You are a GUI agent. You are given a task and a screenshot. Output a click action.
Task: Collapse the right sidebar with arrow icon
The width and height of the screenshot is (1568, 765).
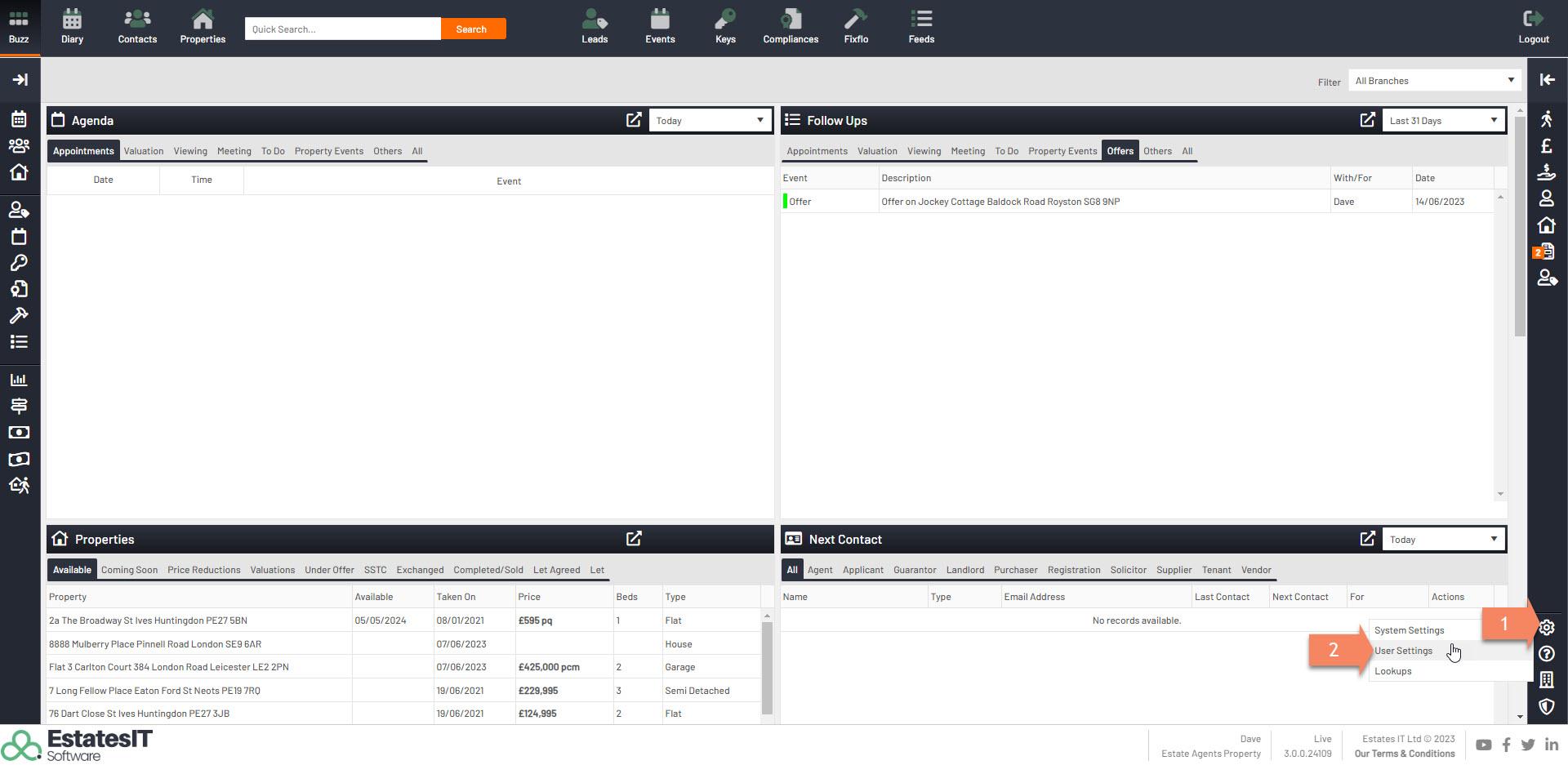[1547, 79]
